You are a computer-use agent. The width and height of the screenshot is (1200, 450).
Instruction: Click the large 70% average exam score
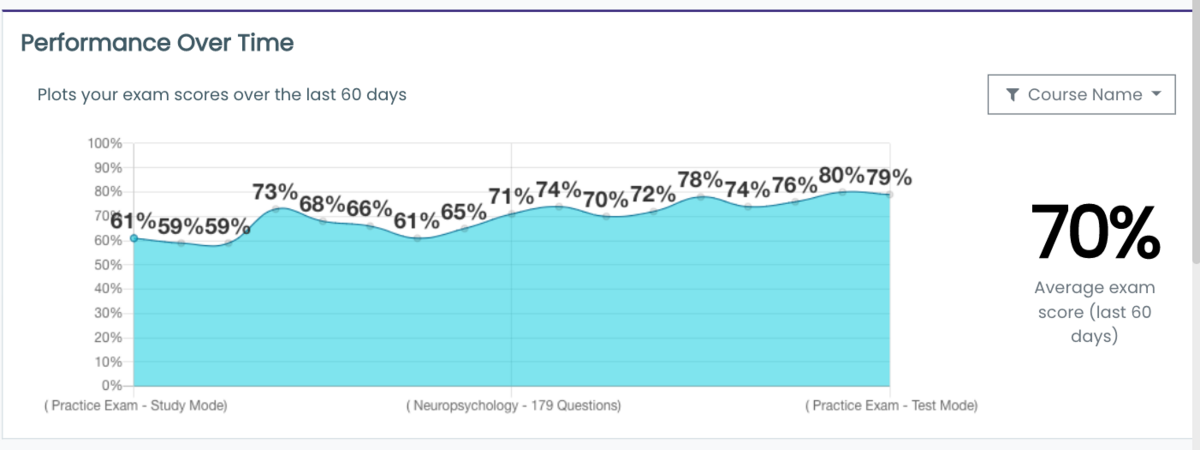point(1094,233)
